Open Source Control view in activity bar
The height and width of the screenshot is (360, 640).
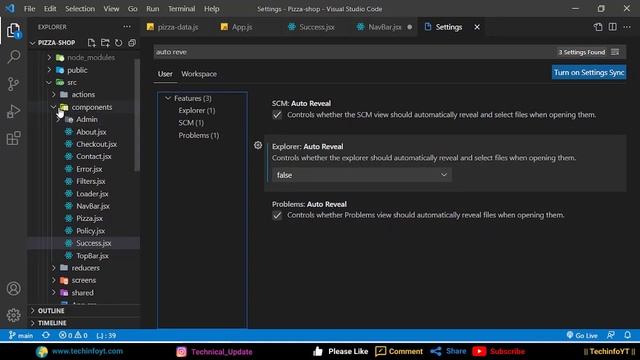coord(13,84)
